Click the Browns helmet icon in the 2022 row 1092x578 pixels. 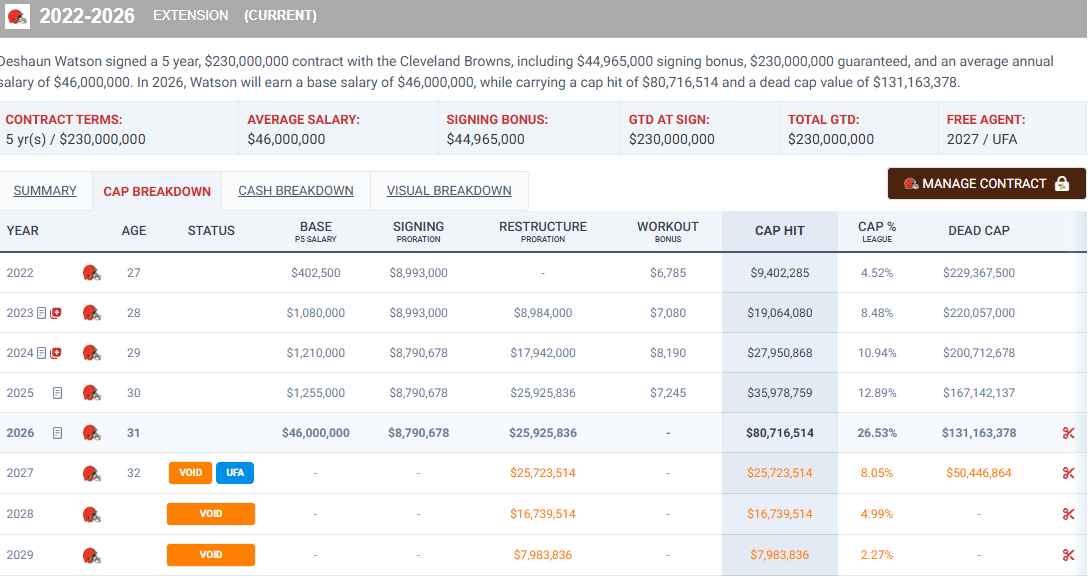pyautogui.click(x=91, y=273)
